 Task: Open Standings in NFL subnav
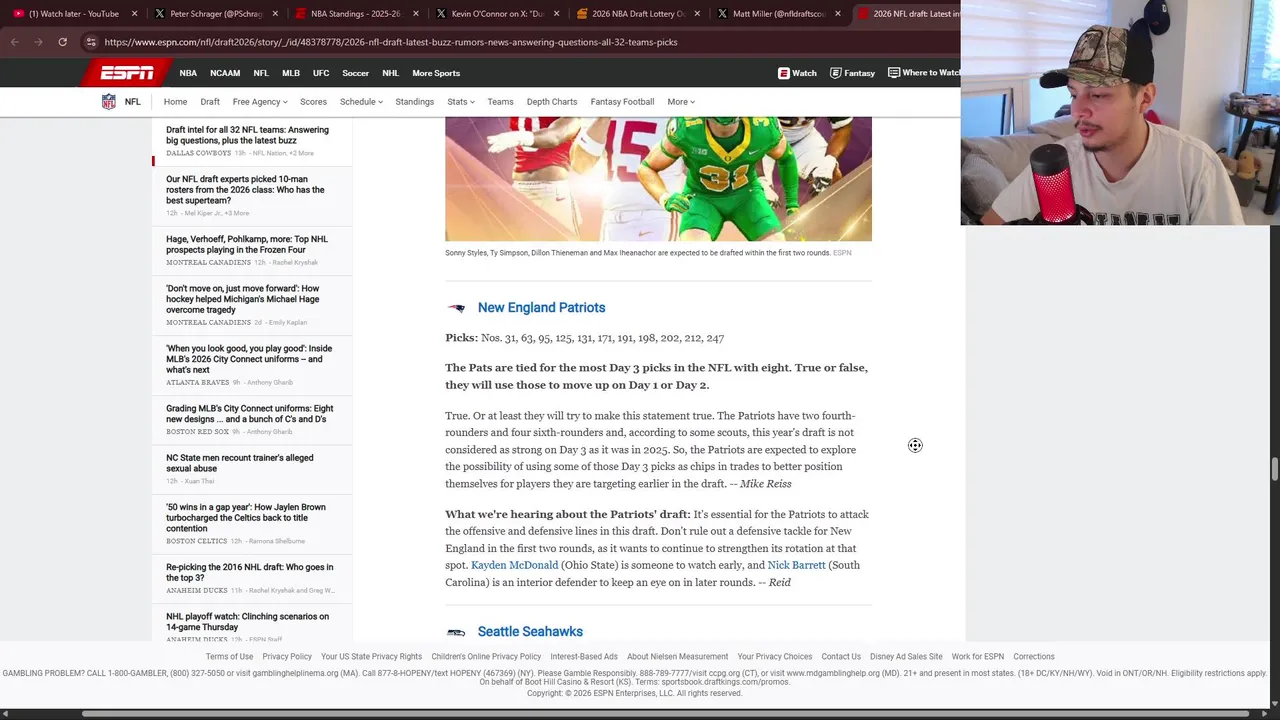[414, 102]
